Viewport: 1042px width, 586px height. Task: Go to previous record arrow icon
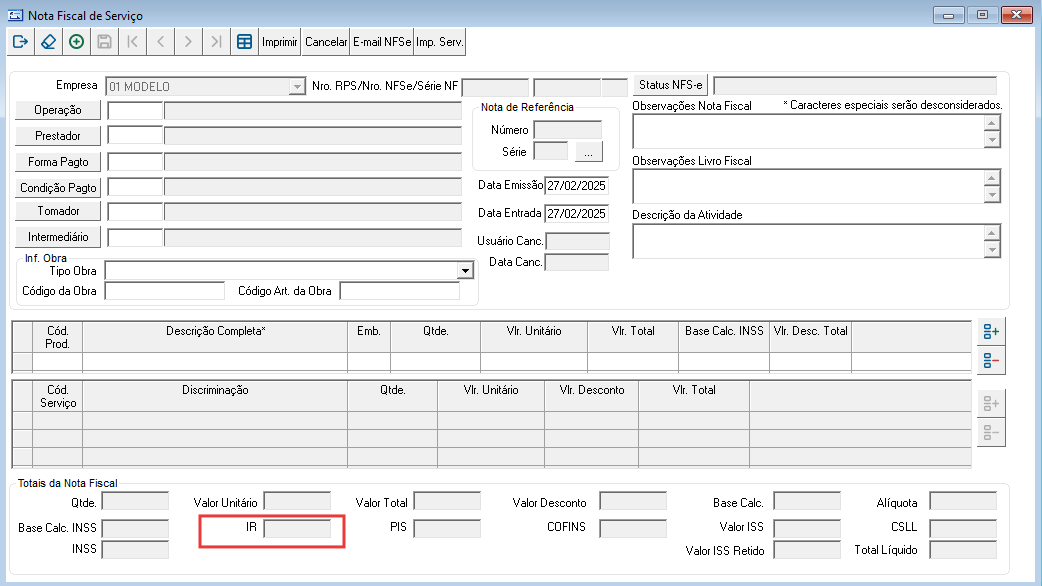click(x=160, y=42)
